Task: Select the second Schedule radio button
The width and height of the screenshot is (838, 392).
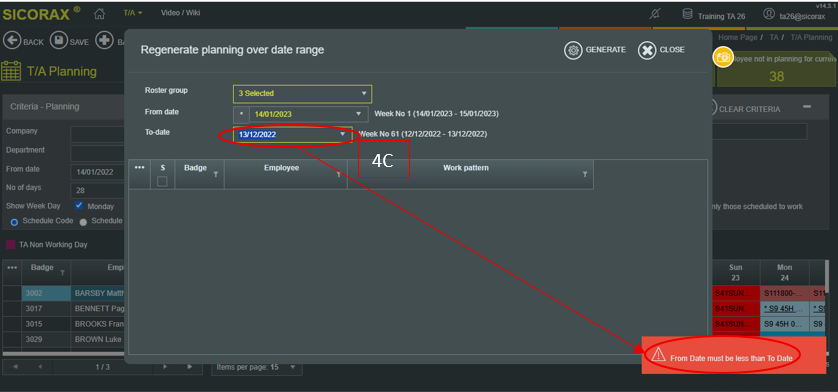Action: pos(83,222)
